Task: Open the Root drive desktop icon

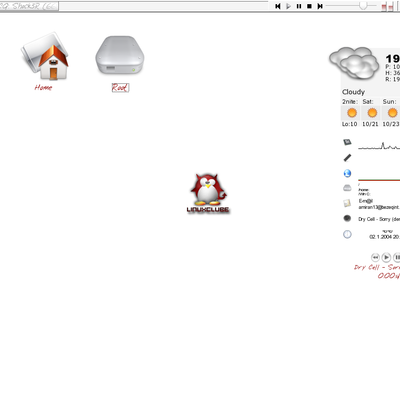Action: pos(120,55)
